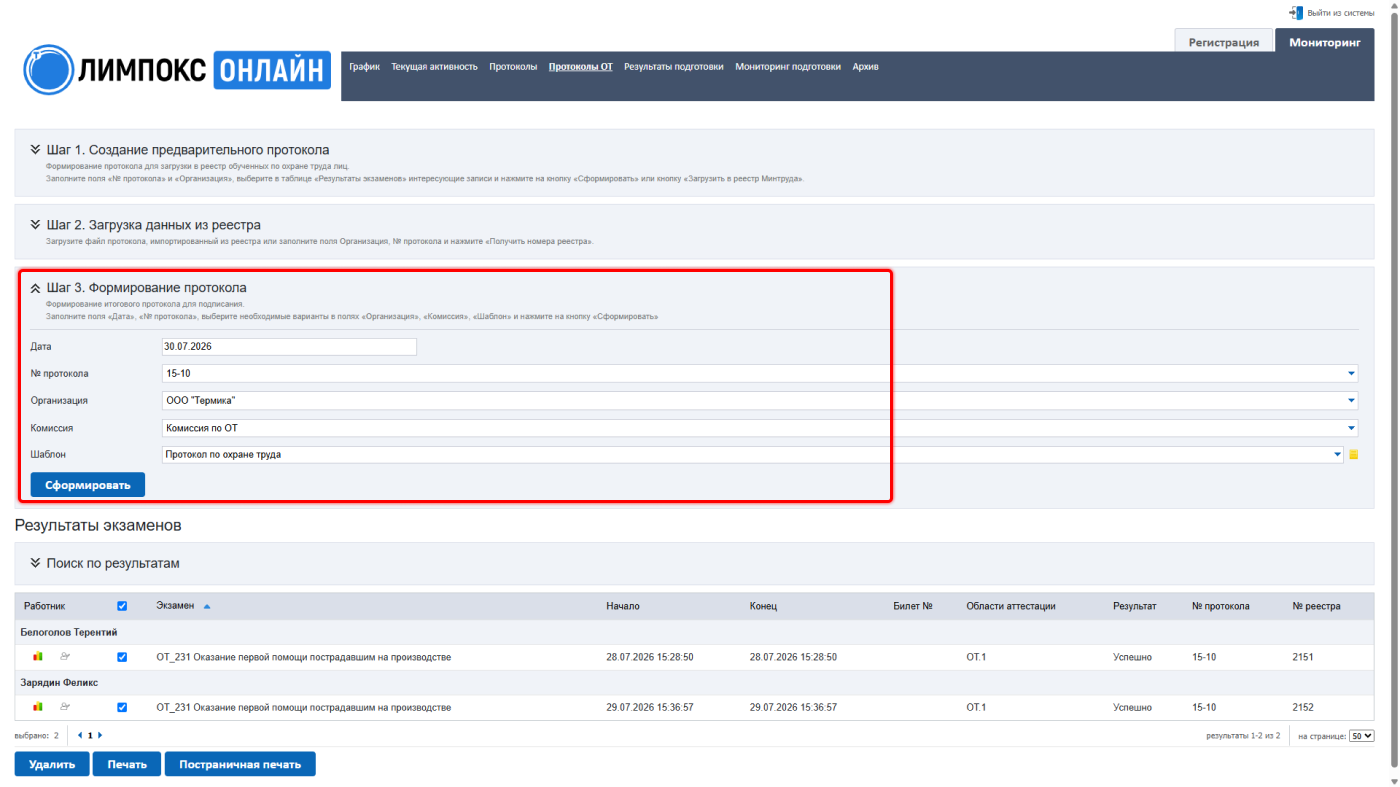The height and width of the screenshot is (787, 1400).
Task: Open the yellow template icon beside Шаблон
Action: point(1353,454)
